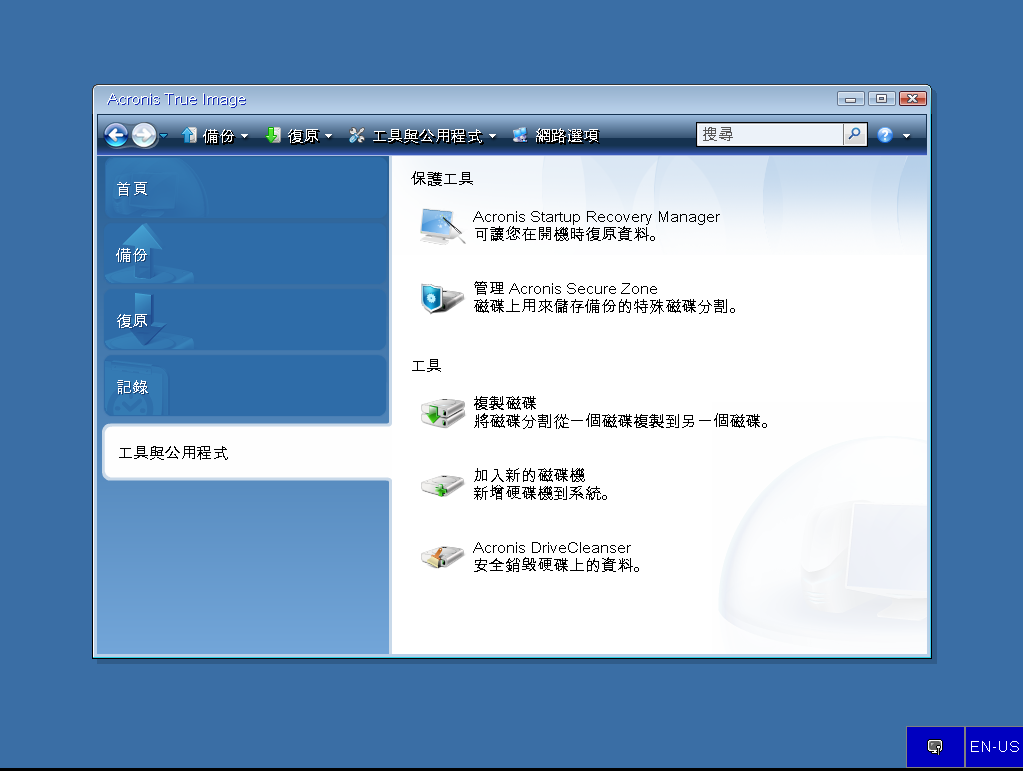Expand the 復原 toolbar dropdown arrow
This screenshot has height=771, width=1023.
tap(329, 136)
